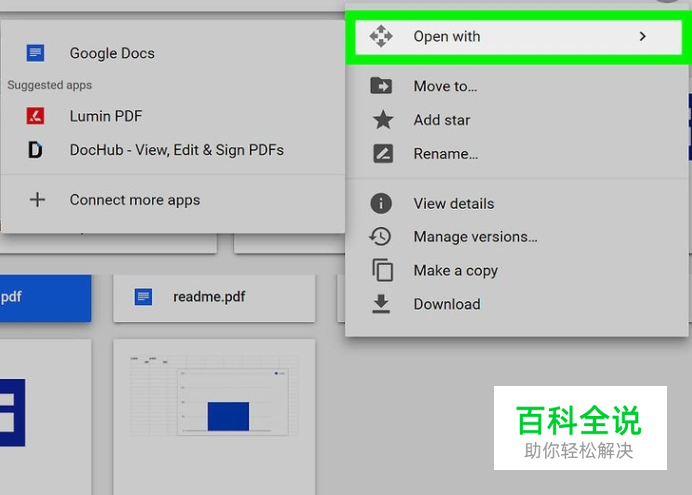Click the Add star icon
The height and width of the screenshot is (495, 692).
pyautogui.click(x=383, y=120)
